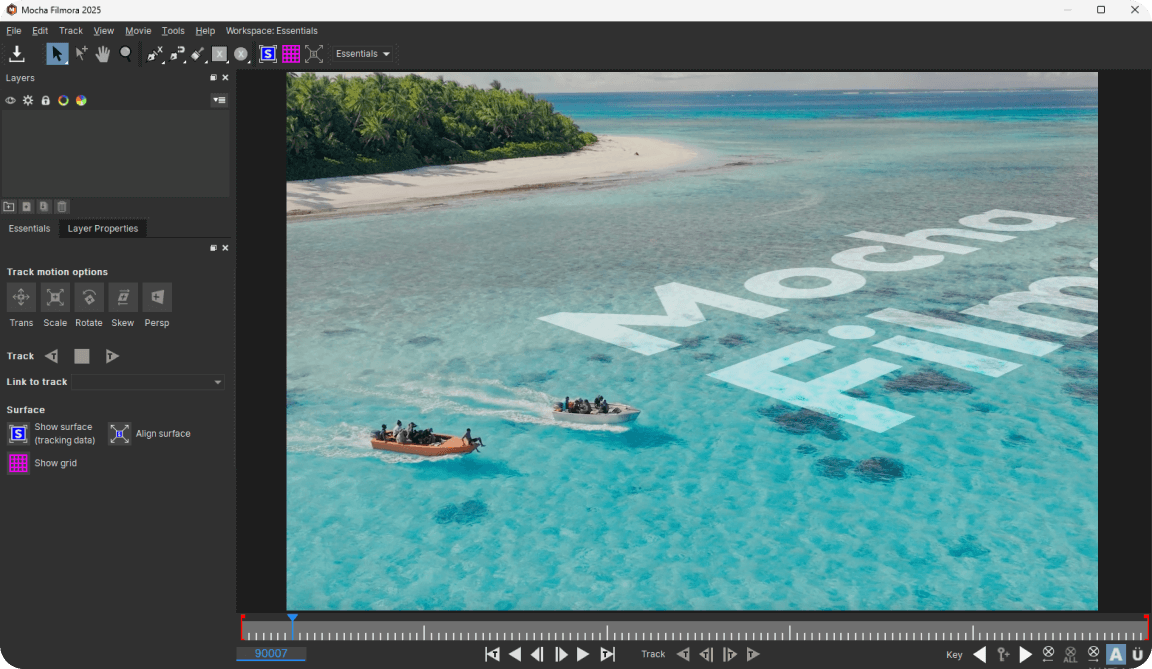Click Stop tracking square button
Image resolution: width=1152 pixels, height=669 pixels.
(x=82, y=356)
